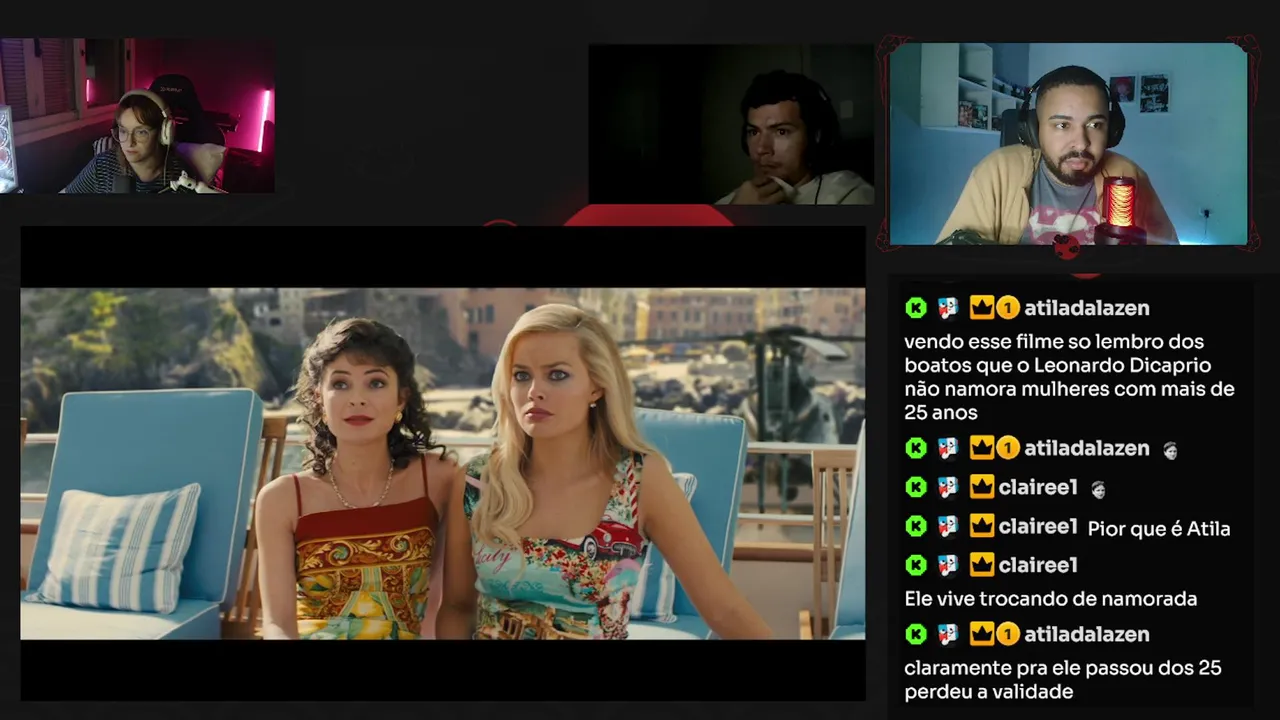Open atiladalazen username above 'claramente pra ele' message

click(1086, 634)
